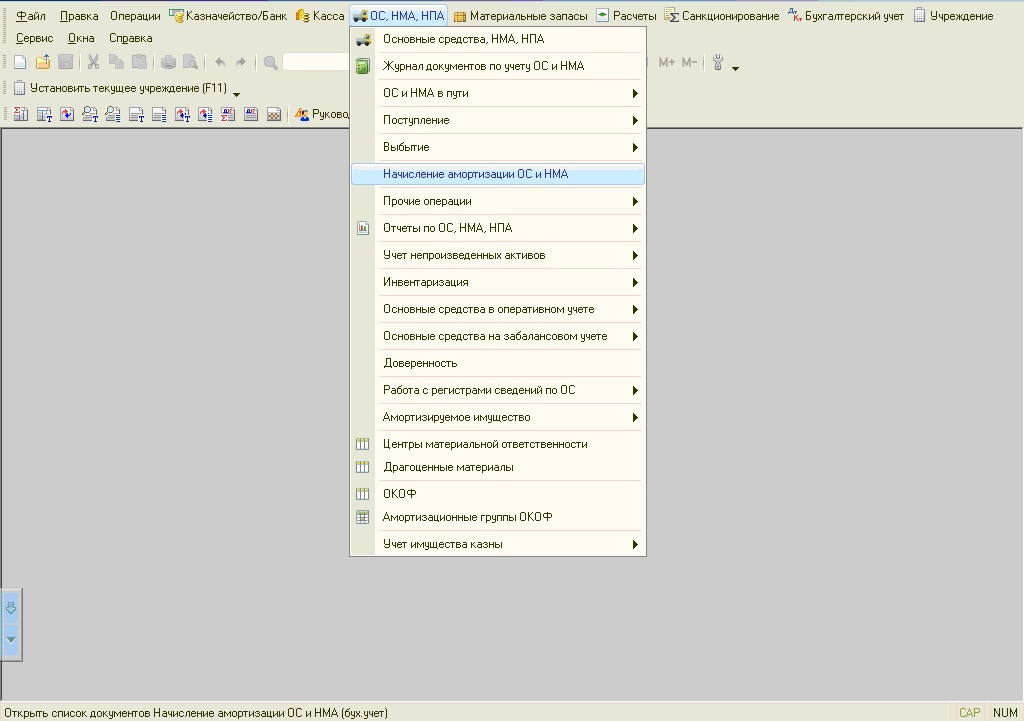This screenshot has width=1024, height=721.
Task: Expand ОС и НМА в пути submenu
Action: tap(498, 93)
